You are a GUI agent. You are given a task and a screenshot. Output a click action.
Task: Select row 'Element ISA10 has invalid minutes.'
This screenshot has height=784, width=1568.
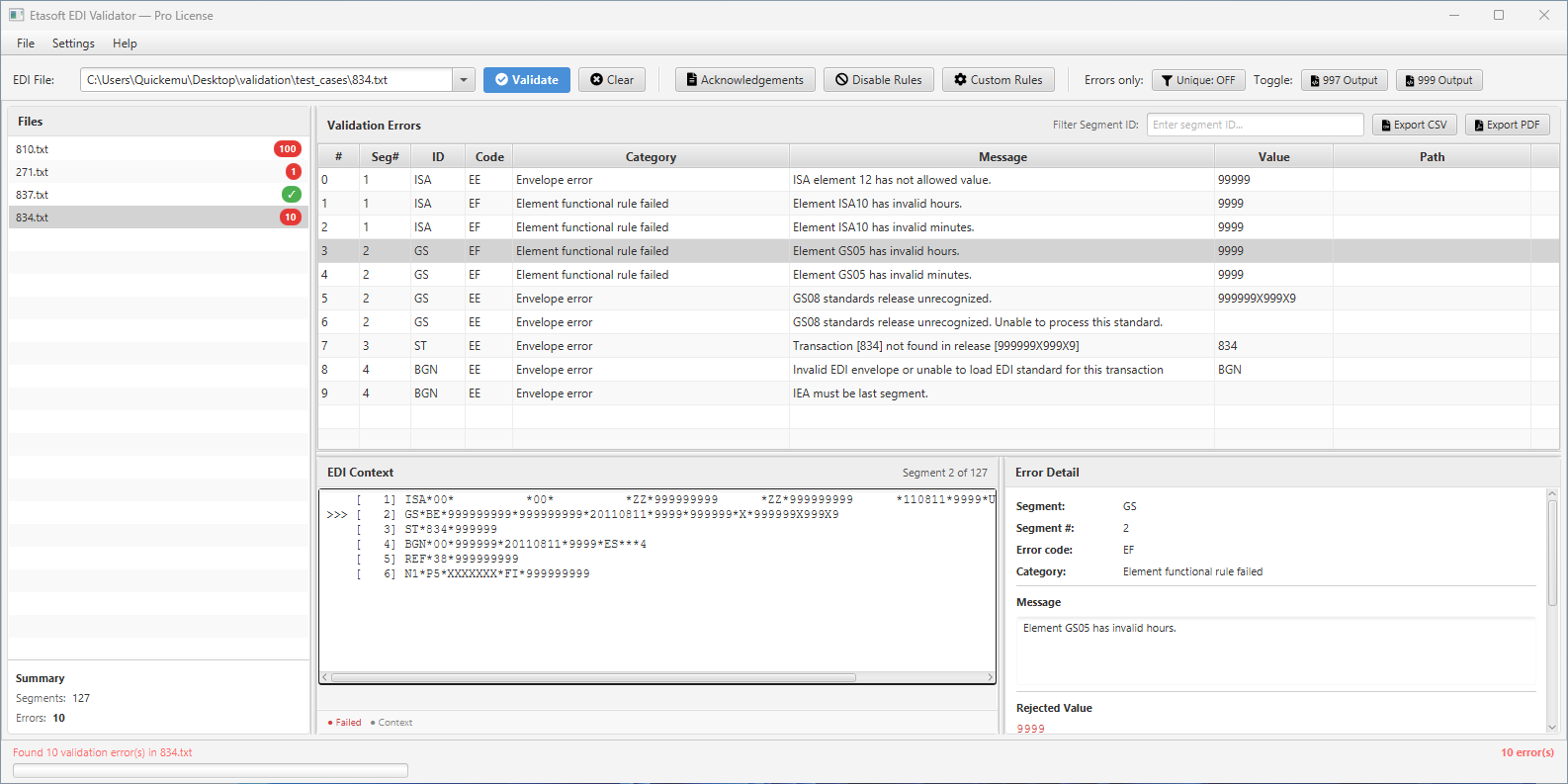coord(938,227)
